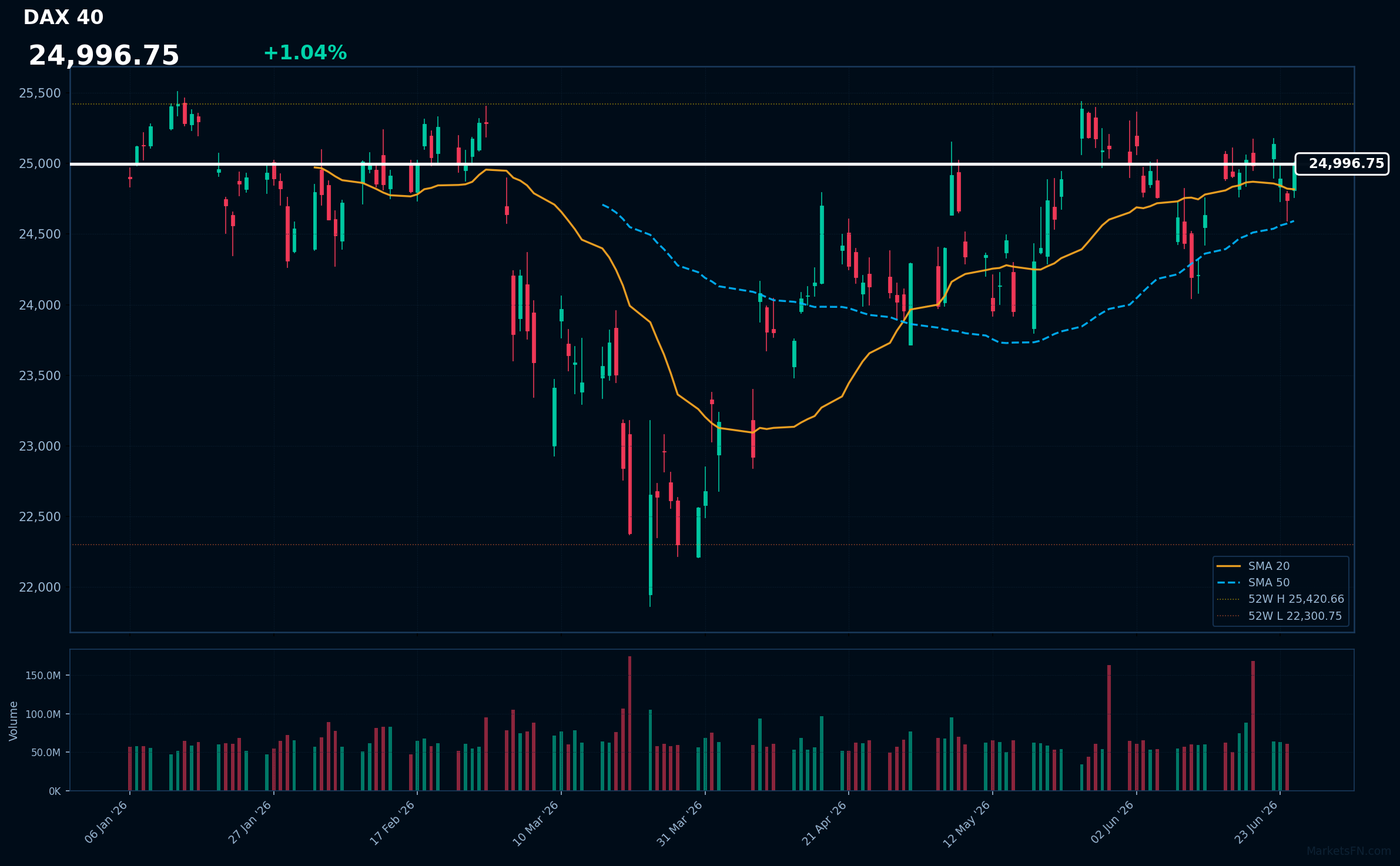The width and height of the screenshot is (1400, 866).
Task: Click the 06 Jan '26 date label
Action: [106, 823]
